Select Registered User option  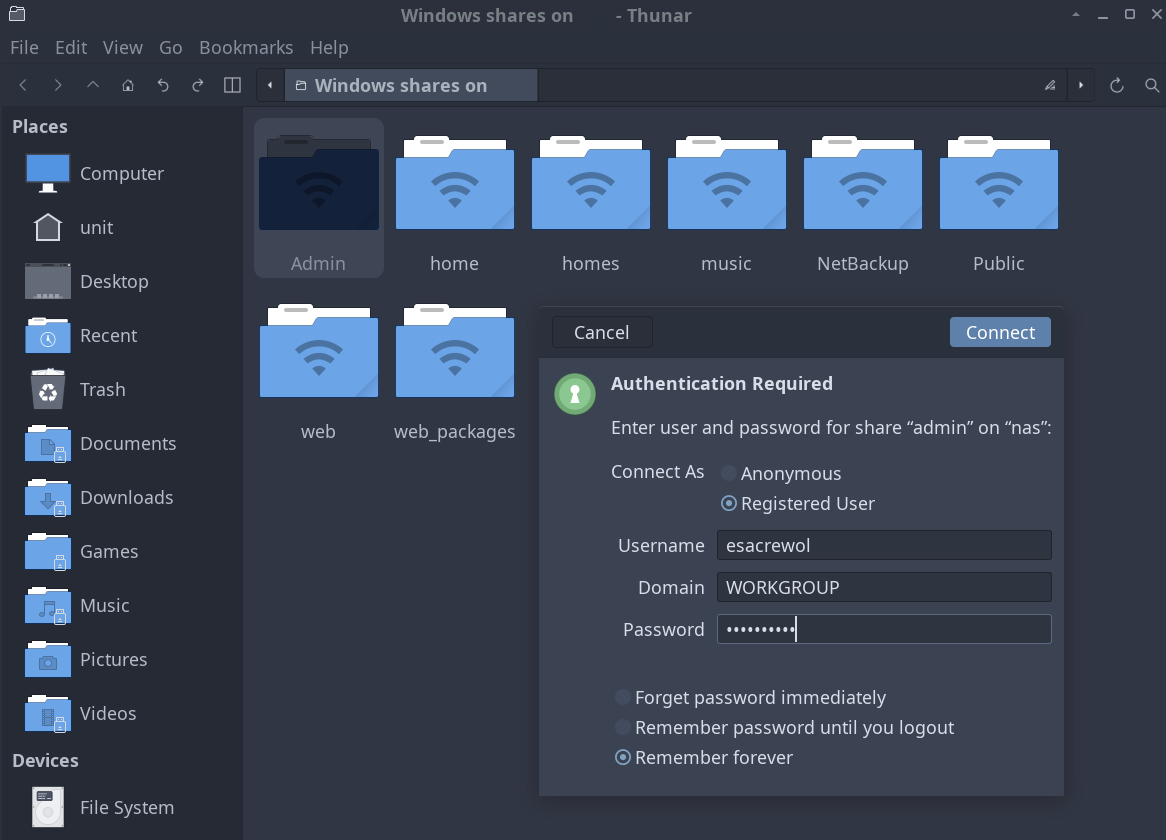pos(798,504)
